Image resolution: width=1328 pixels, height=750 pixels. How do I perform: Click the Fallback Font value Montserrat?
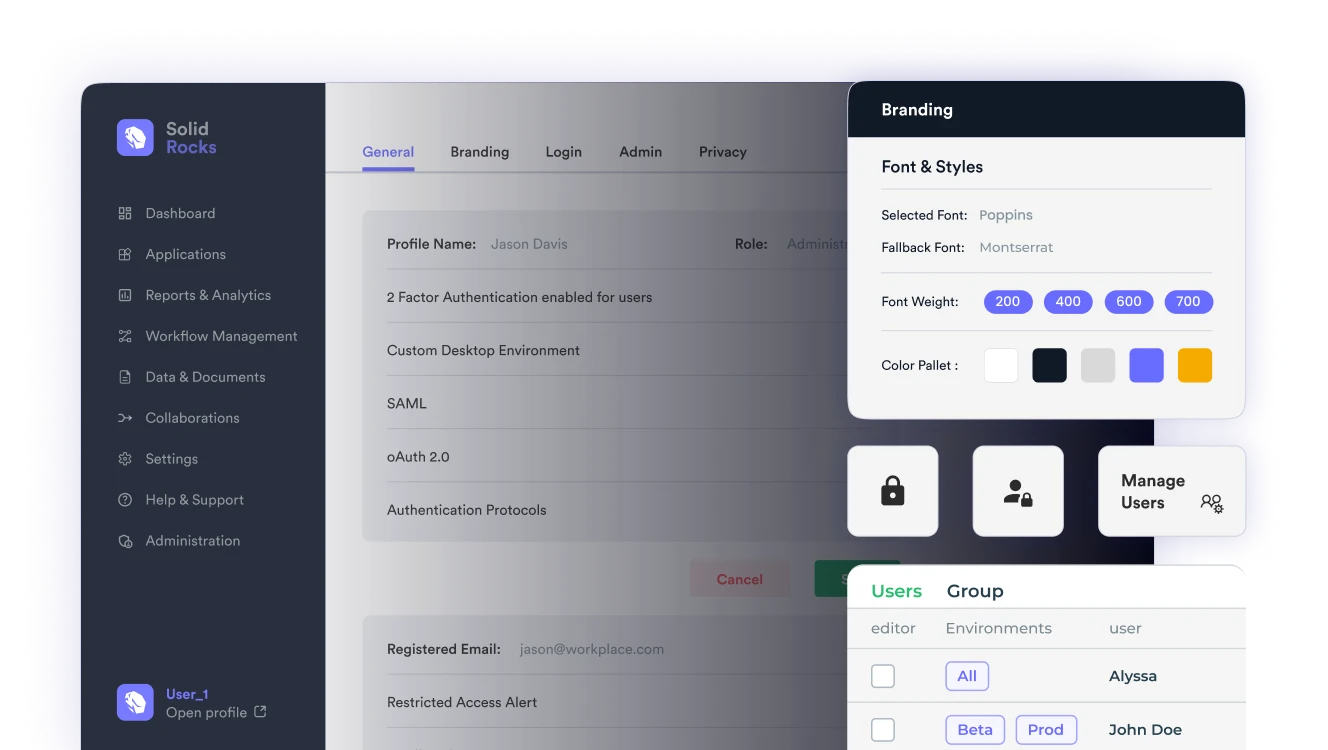pyautogui.click(x=1016, y=247)
